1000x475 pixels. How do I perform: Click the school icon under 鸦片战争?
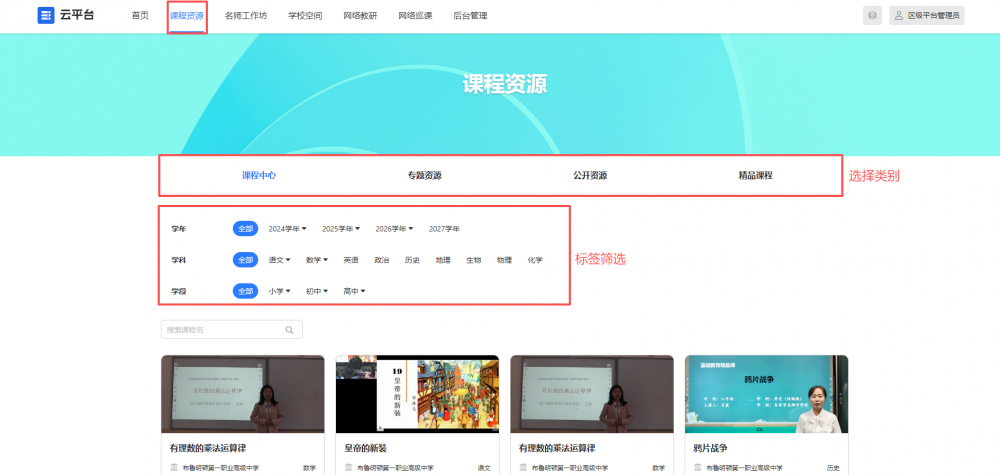698,467
